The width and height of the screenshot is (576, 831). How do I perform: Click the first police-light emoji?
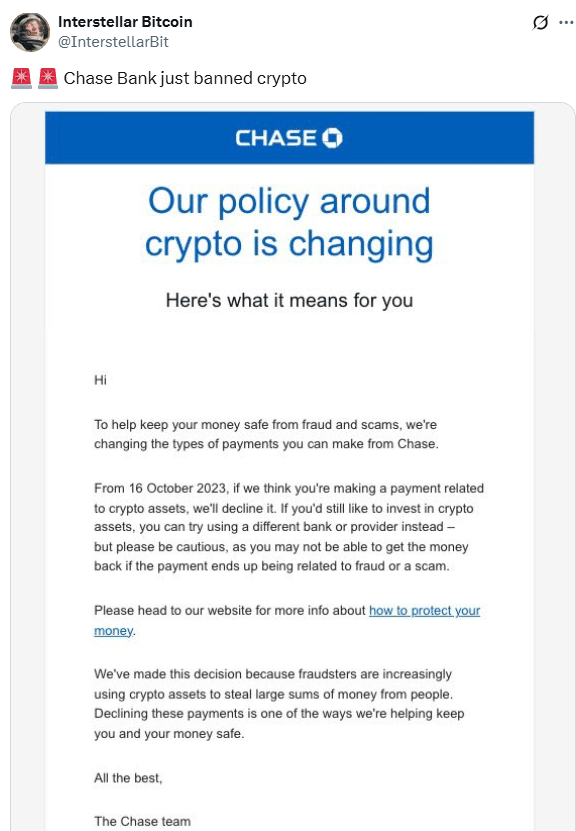21,77
